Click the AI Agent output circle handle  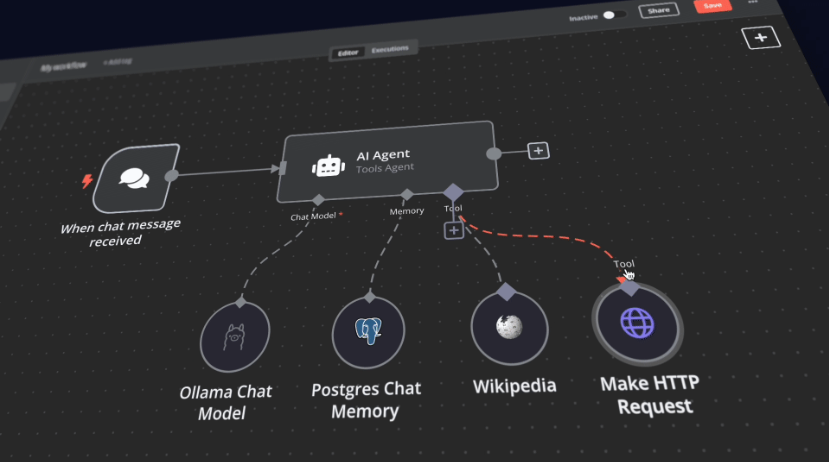pyautogui.click(x=493, y=153)
